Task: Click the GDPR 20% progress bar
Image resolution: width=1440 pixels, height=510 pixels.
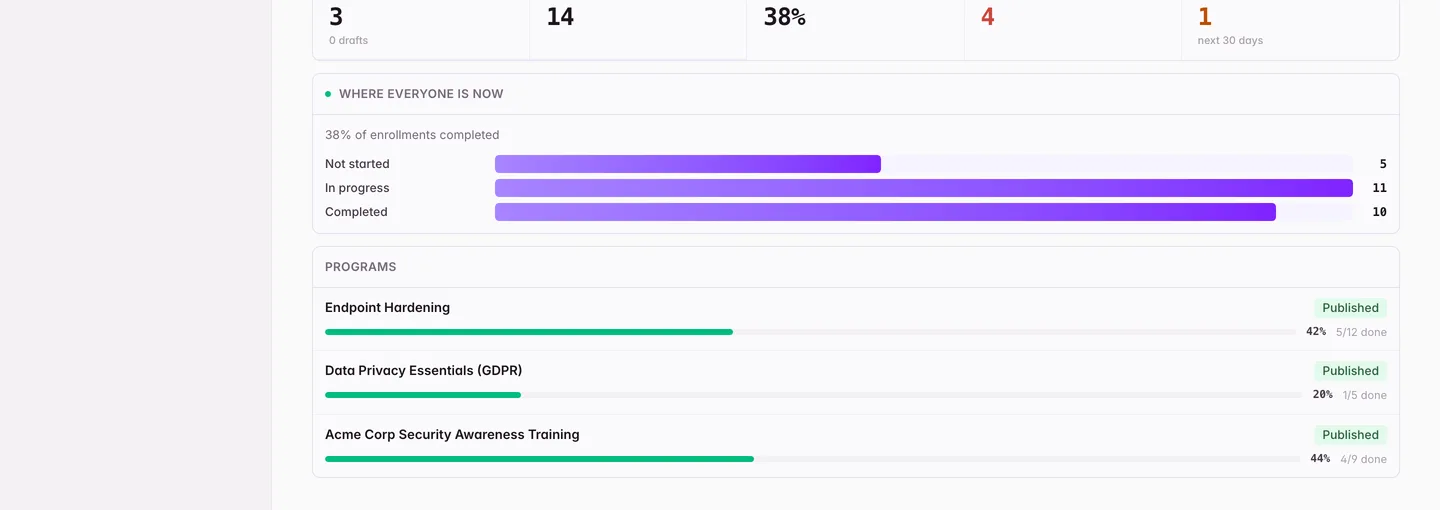Action: 813,395
